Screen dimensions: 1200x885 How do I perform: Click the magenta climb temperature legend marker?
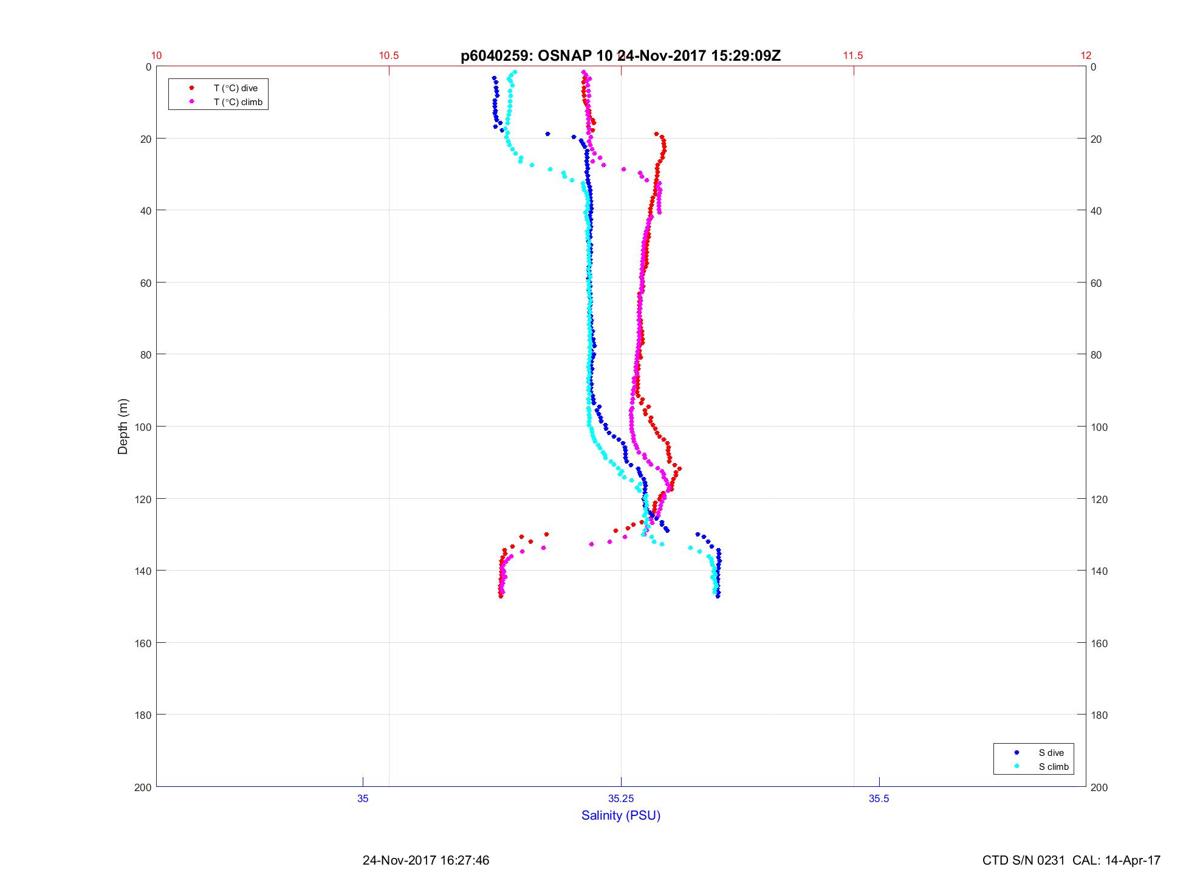coord(191,102)
